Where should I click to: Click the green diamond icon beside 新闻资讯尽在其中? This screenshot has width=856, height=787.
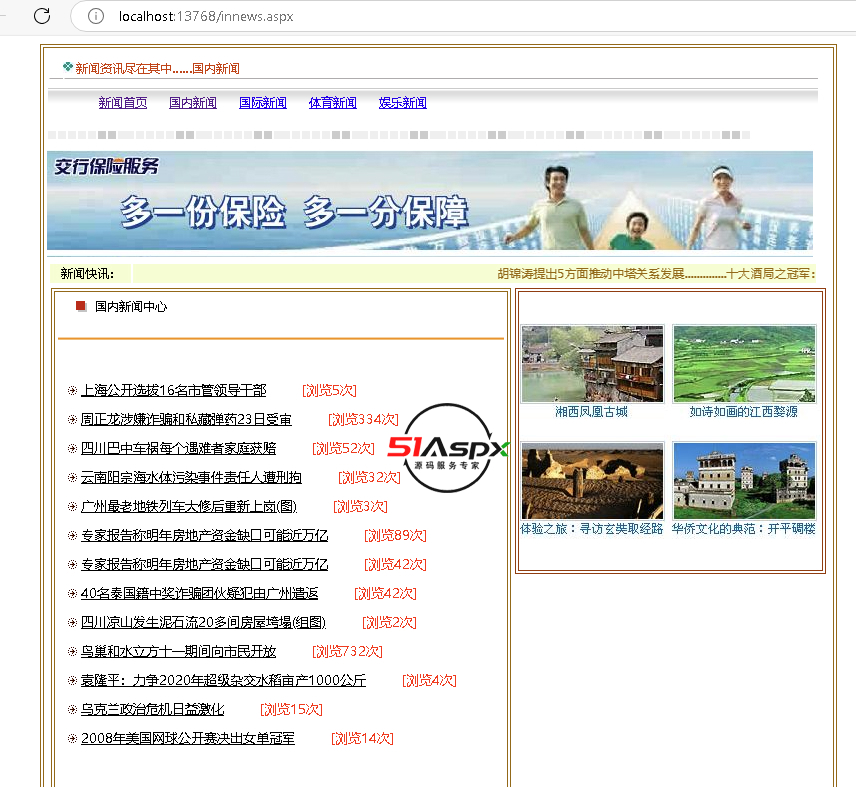pos(68,67)
